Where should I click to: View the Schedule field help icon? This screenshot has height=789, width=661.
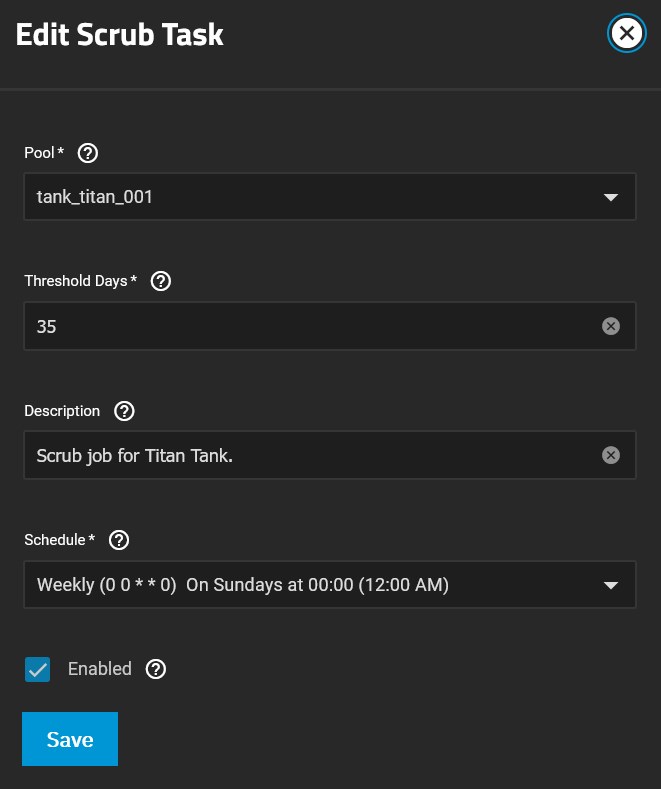[119, 540]
